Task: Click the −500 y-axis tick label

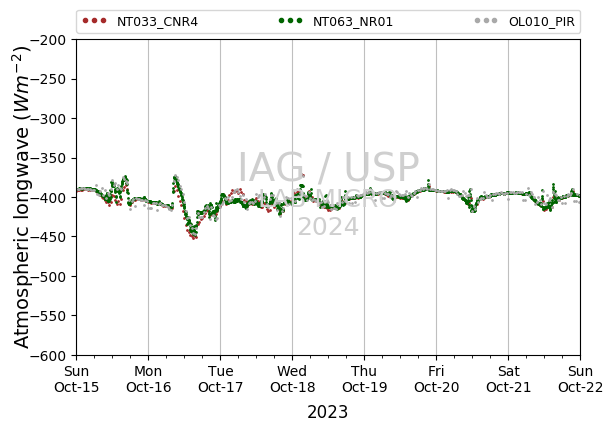Action: (x=50, y=276)
